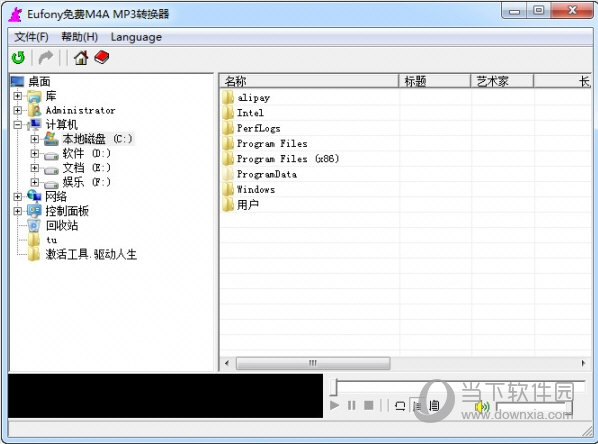Select 库 in the folder tree
The width and height of the screenshot is (598, 444).
(x=51, y=96)
